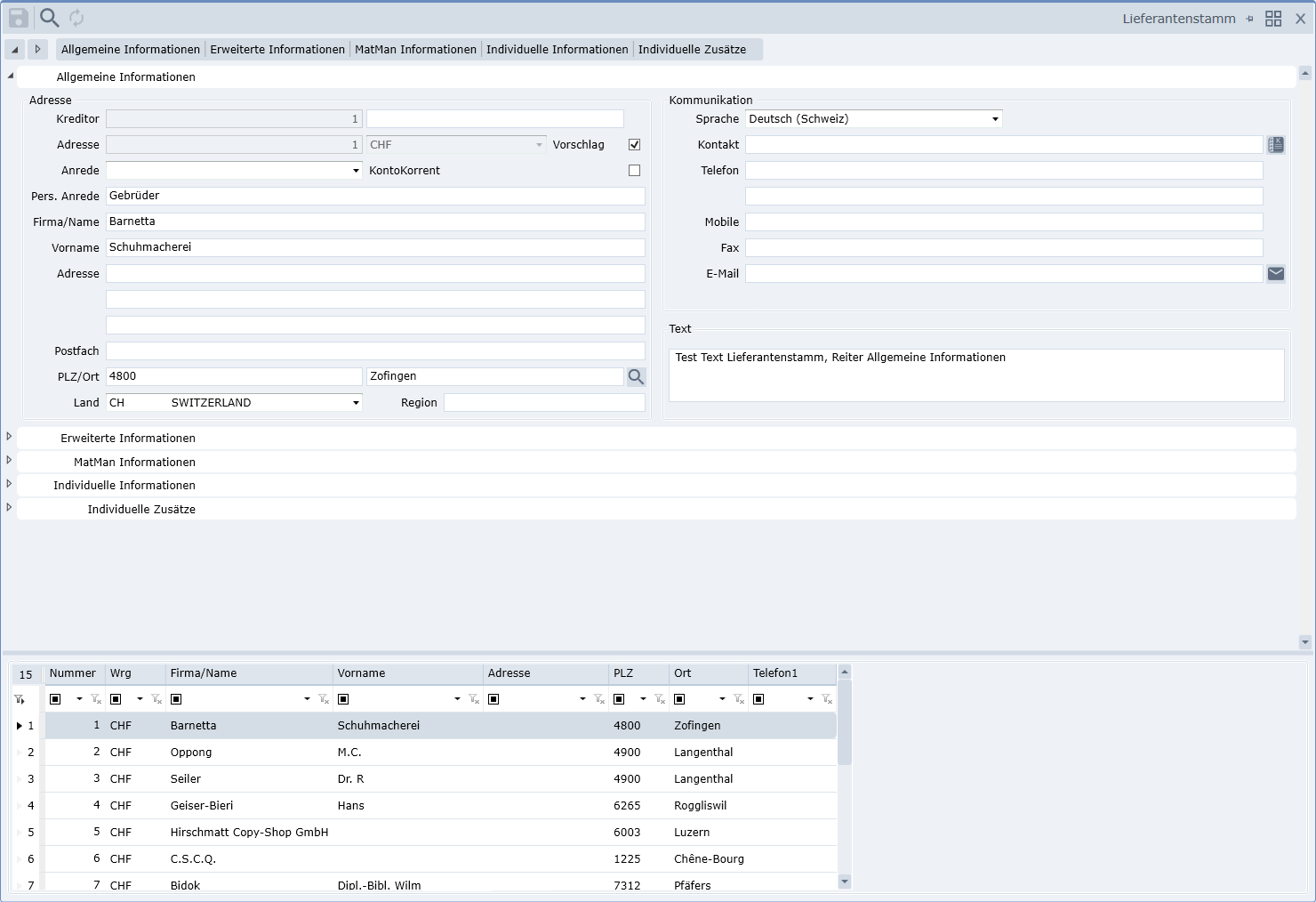This screenshot has height=902, width=1316.
Task: Open the Sprache dropdown
Action: [x=995, y=119]
